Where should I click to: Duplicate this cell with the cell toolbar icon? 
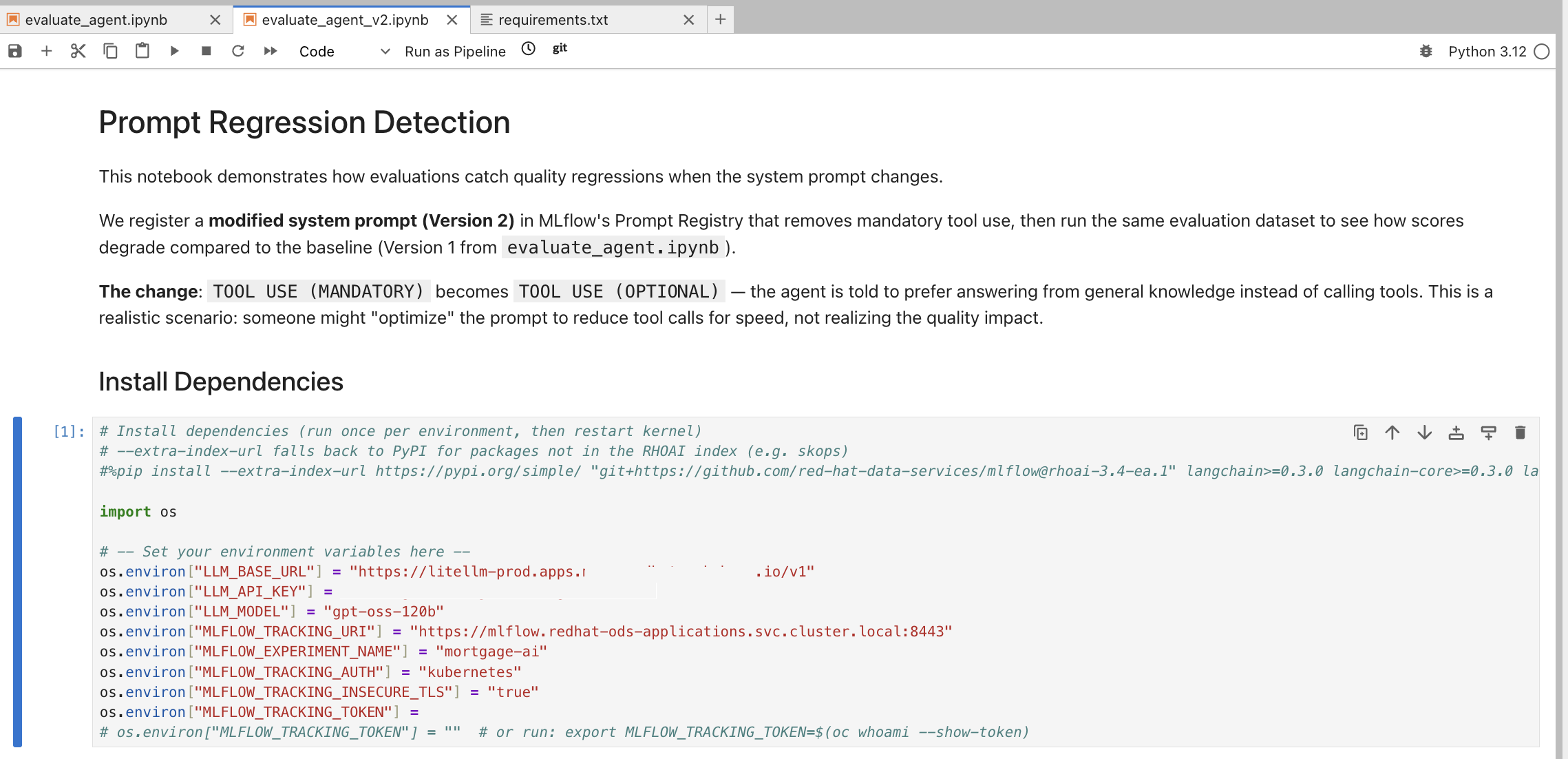(1360, 433)
